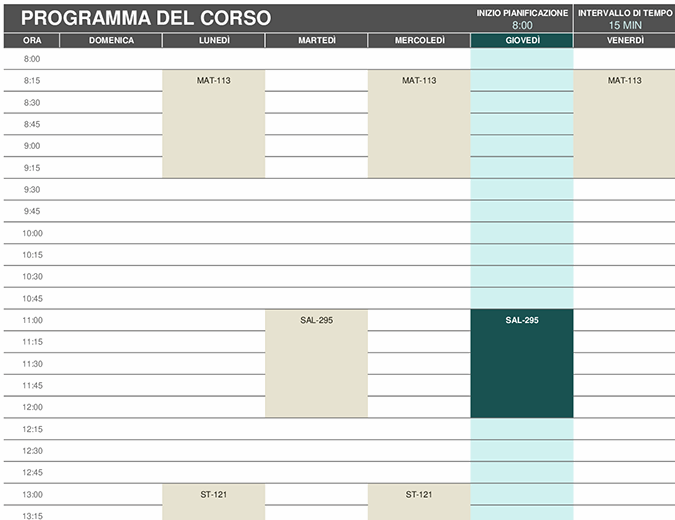Select the MERCOLEDÌ column header
Screen dimensions: 675x520
[x=419, y=41]
